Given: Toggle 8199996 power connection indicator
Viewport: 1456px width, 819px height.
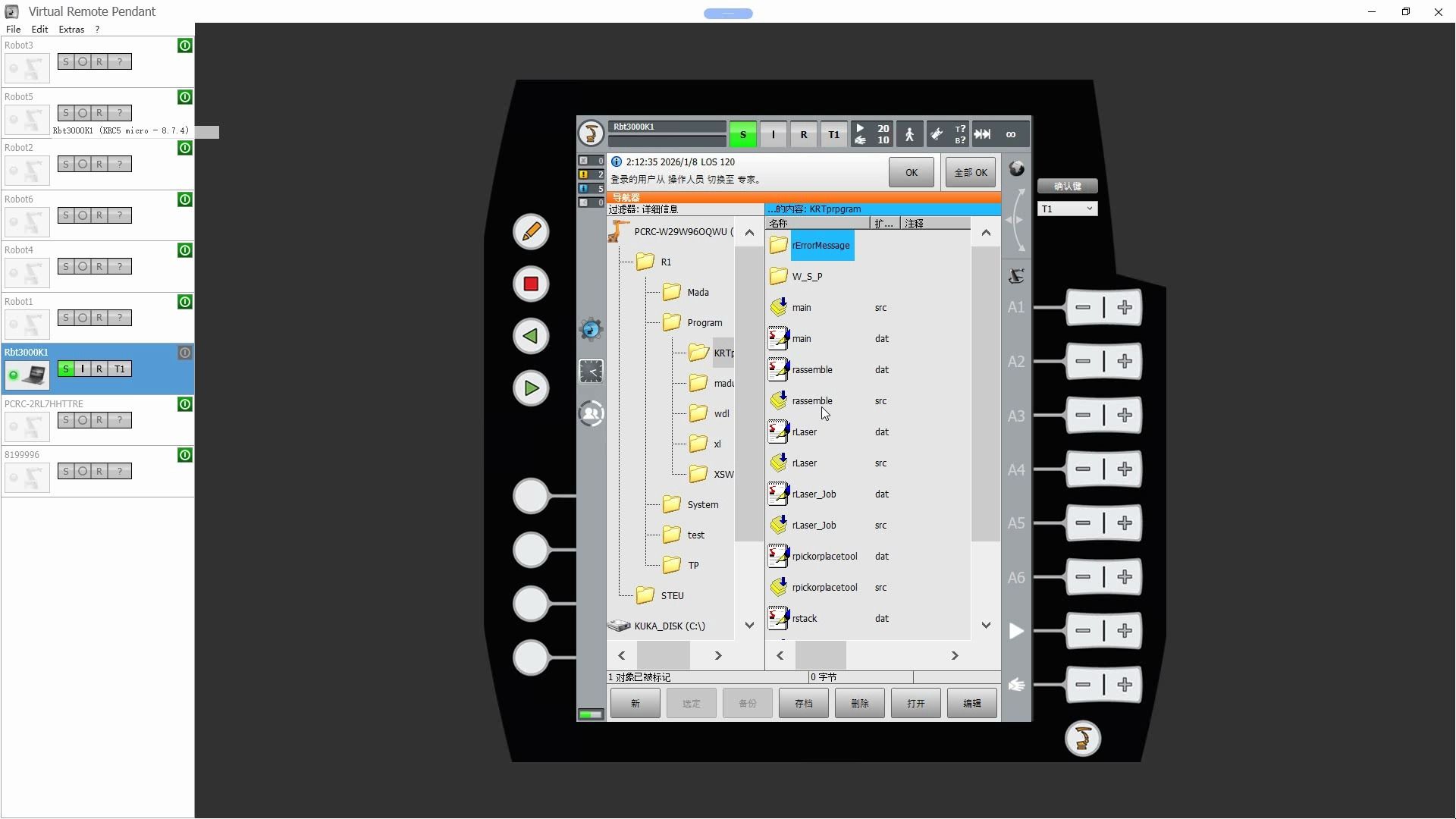Looking at the screenshot, I should tap(185, 455).
